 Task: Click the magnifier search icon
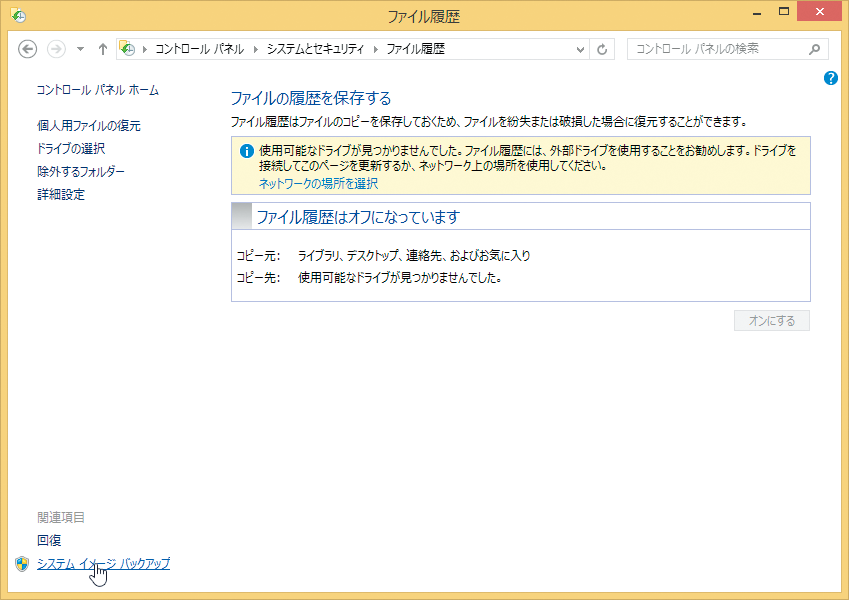point(814,49)
